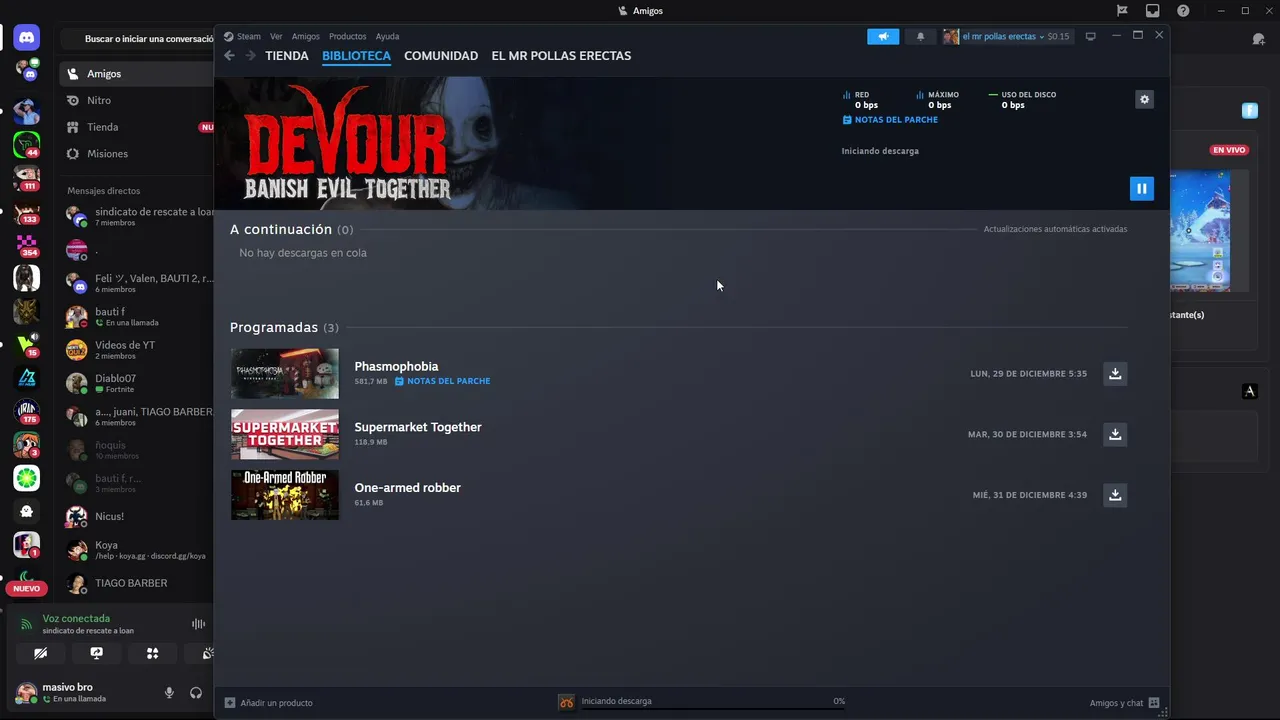Open the COMUNIDAD tab
Screen dimensions: 1280x720
(441, 56)
